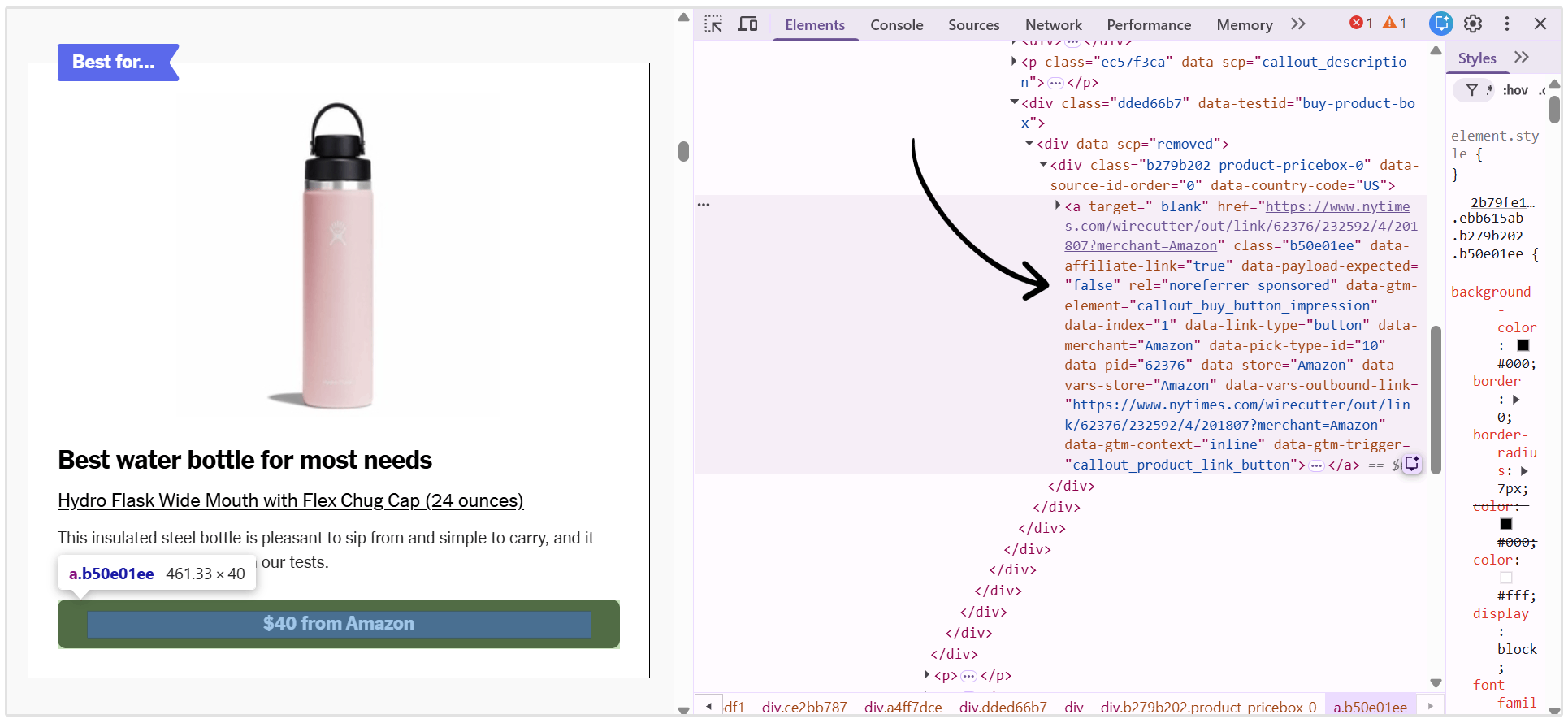This screenshot has height=723, width=1568.
Task: Open the red error count indicator
Action: 1361,24
